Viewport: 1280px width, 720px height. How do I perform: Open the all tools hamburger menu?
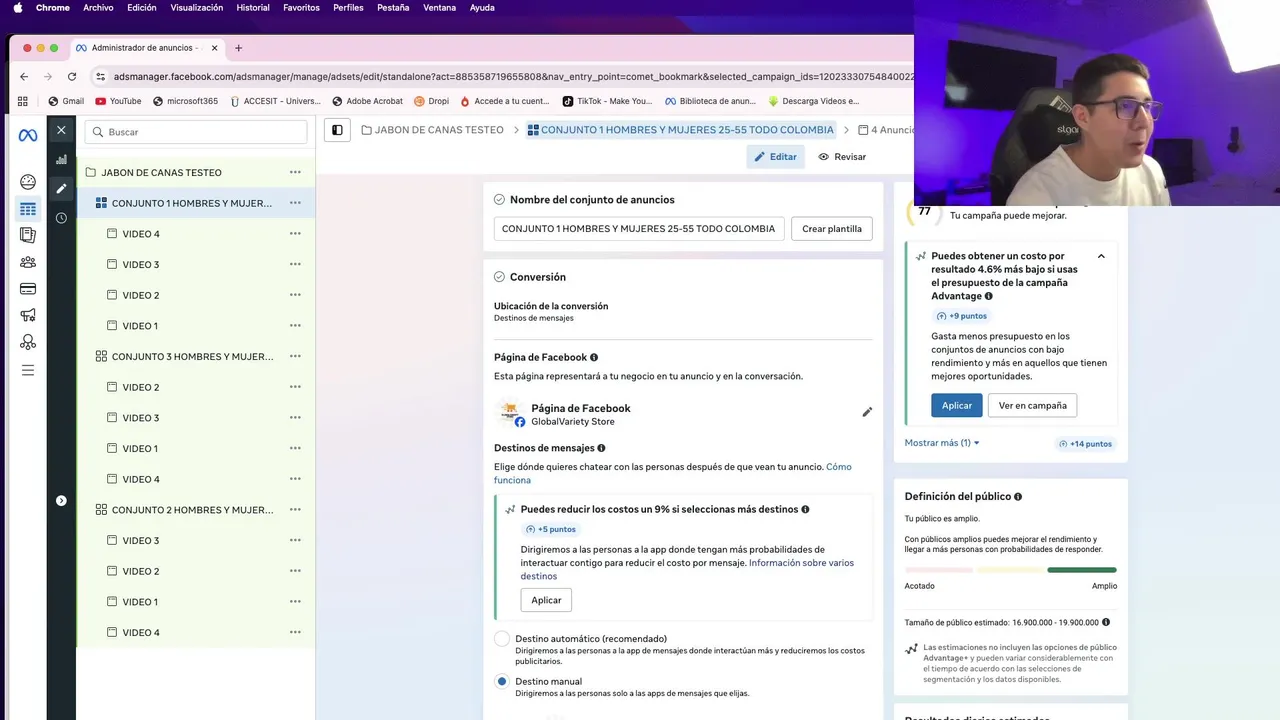(28, 370)
